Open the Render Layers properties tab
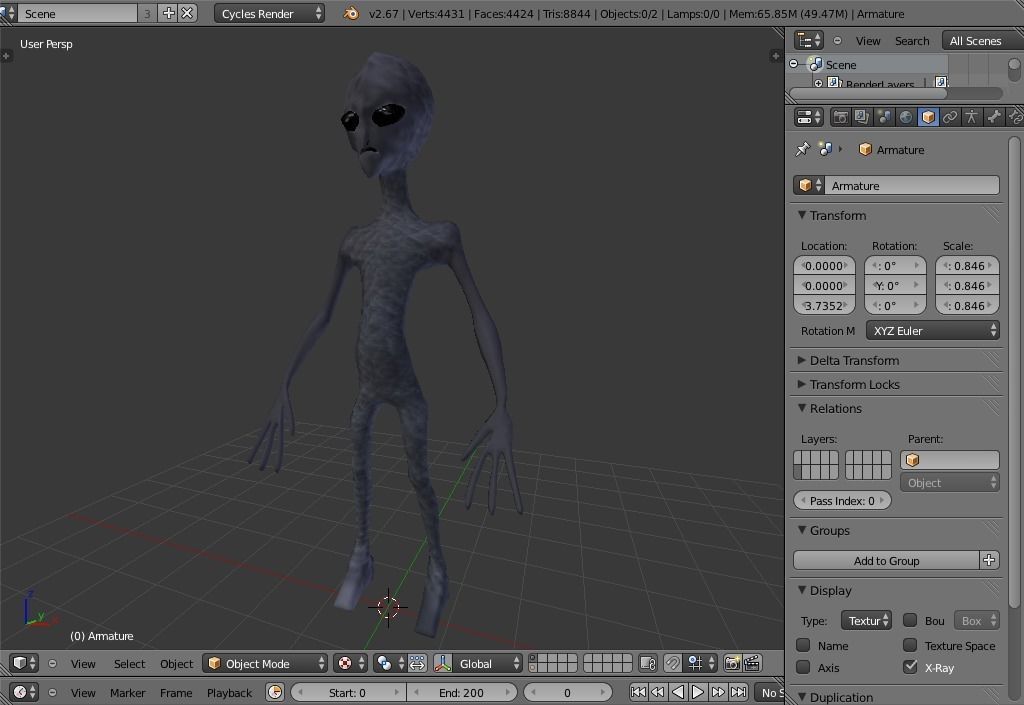1024x705 pixels. 862,117
